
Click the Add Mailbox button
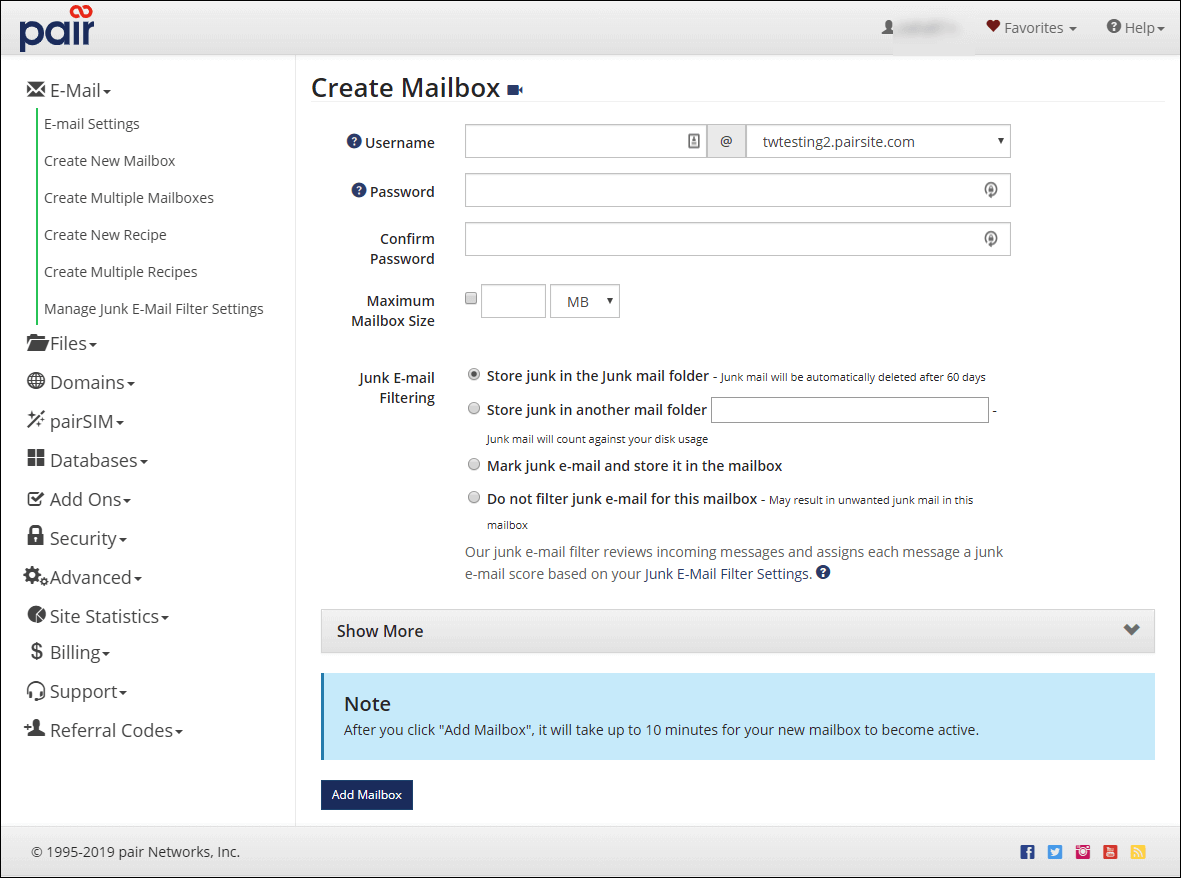[x=367, y=795]
